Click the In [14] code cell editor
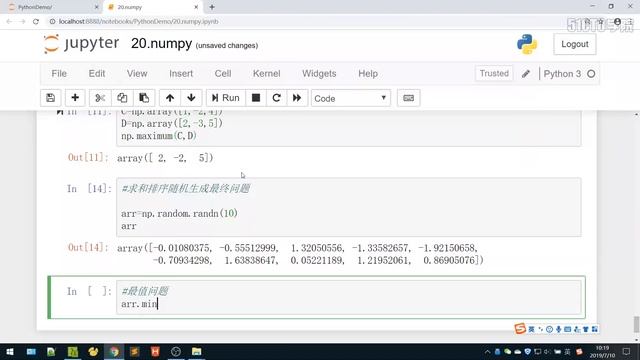 point(349,207)
